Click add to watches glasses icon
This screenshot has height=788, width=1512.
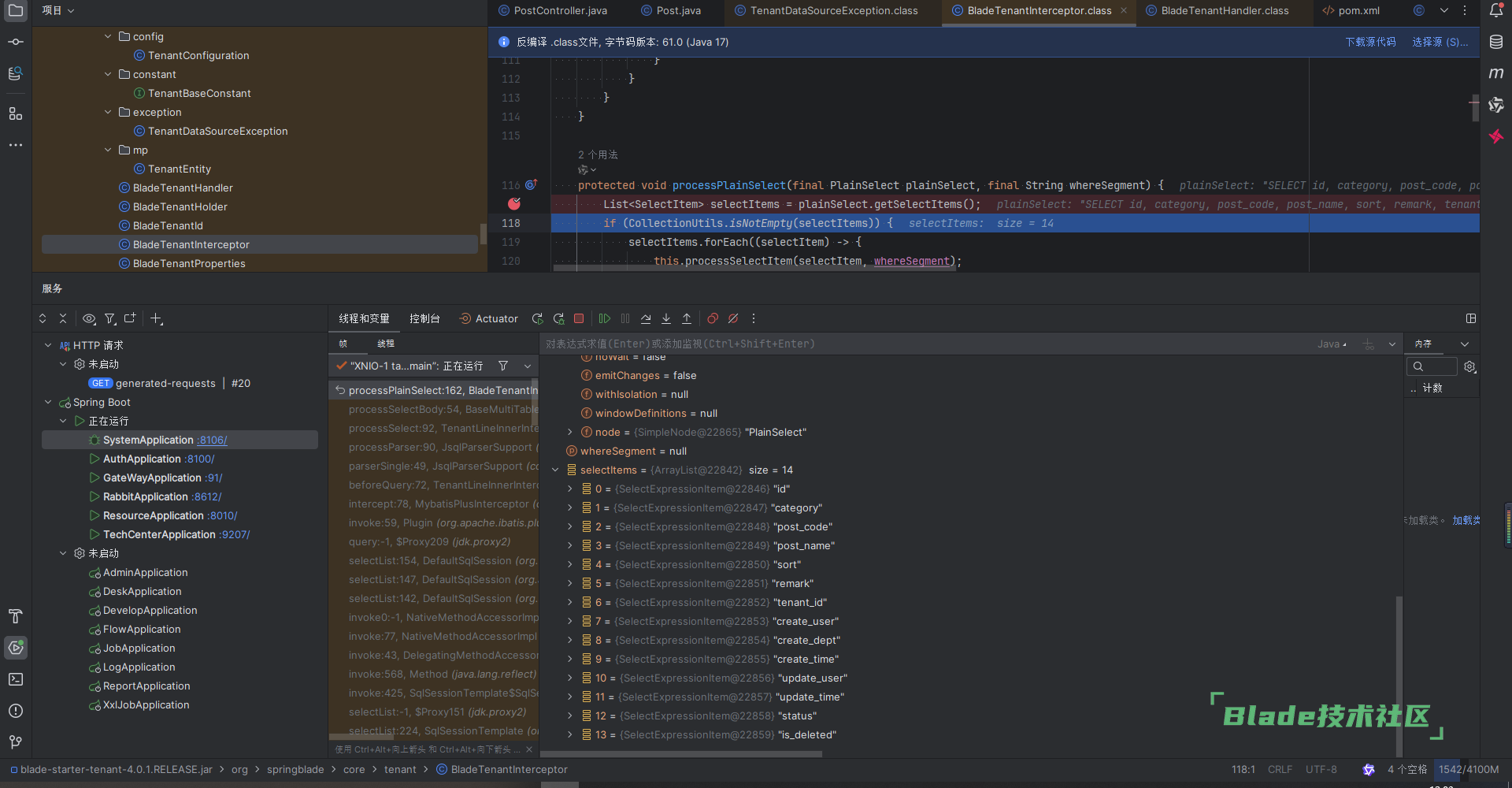pyautogui.click(x=1369, y=344)
